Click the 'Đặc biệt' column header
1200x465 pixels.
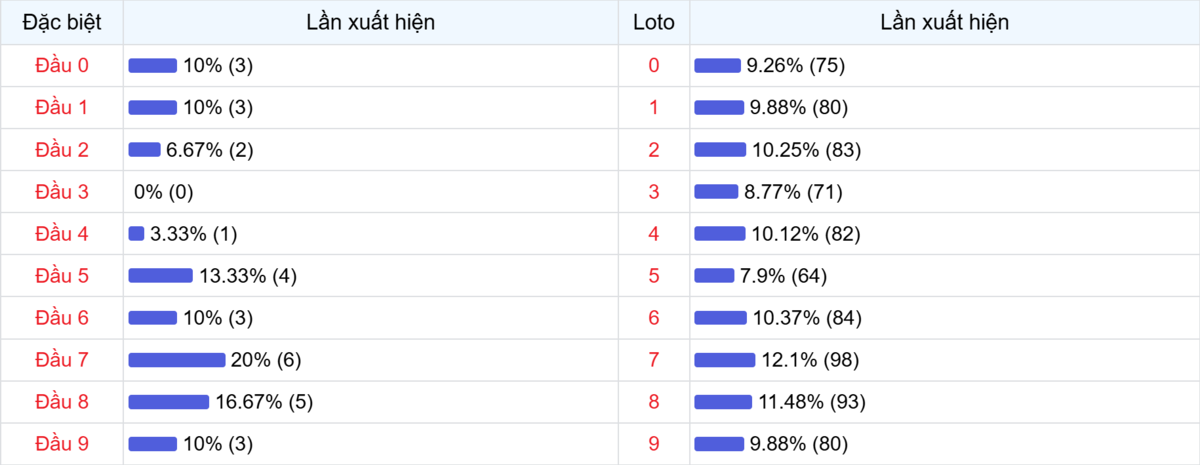tap(62, 22)
